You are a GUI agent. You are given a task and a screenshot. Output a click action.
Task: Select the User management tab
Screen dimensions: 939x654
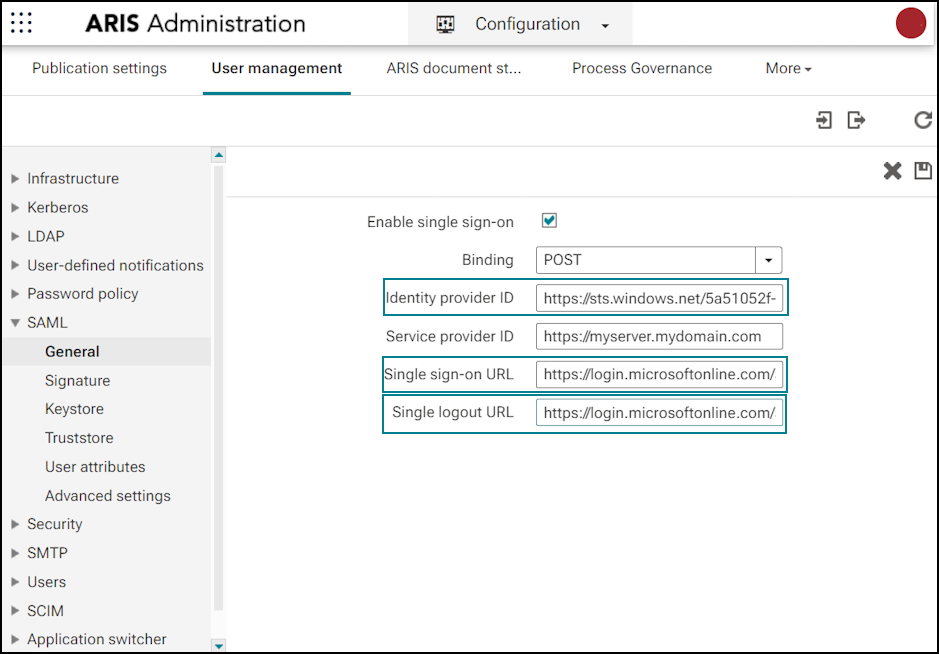[x=277, y=68]
